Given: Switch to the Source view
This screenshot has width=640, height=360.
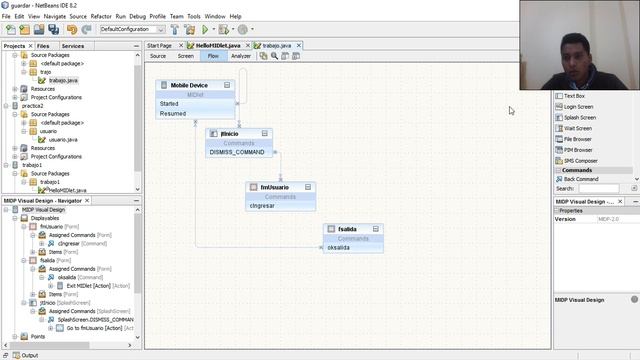Looking at the screenshot, I should (x=158, y=56).
